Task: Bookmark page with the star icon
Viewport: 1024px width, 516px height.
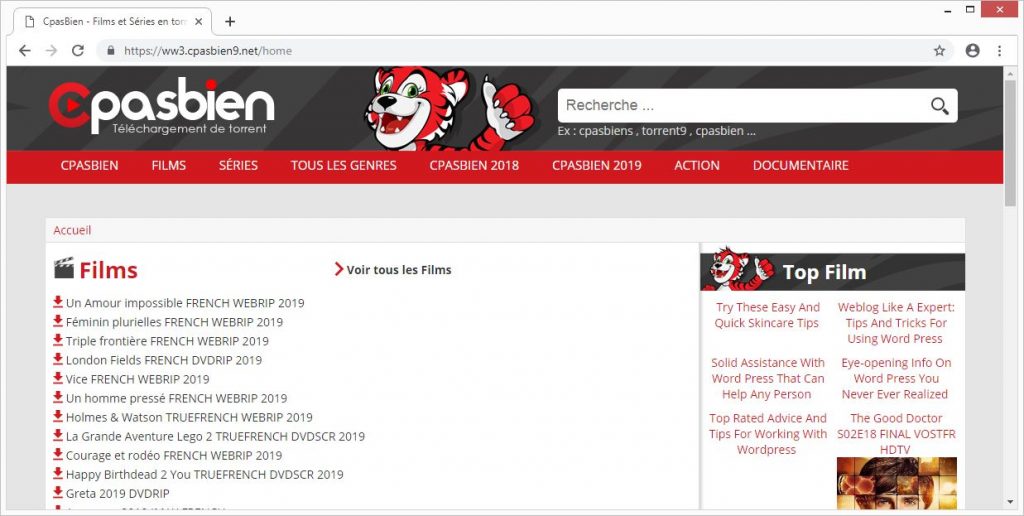Action: pyautogui.click(x=939, y=51)
